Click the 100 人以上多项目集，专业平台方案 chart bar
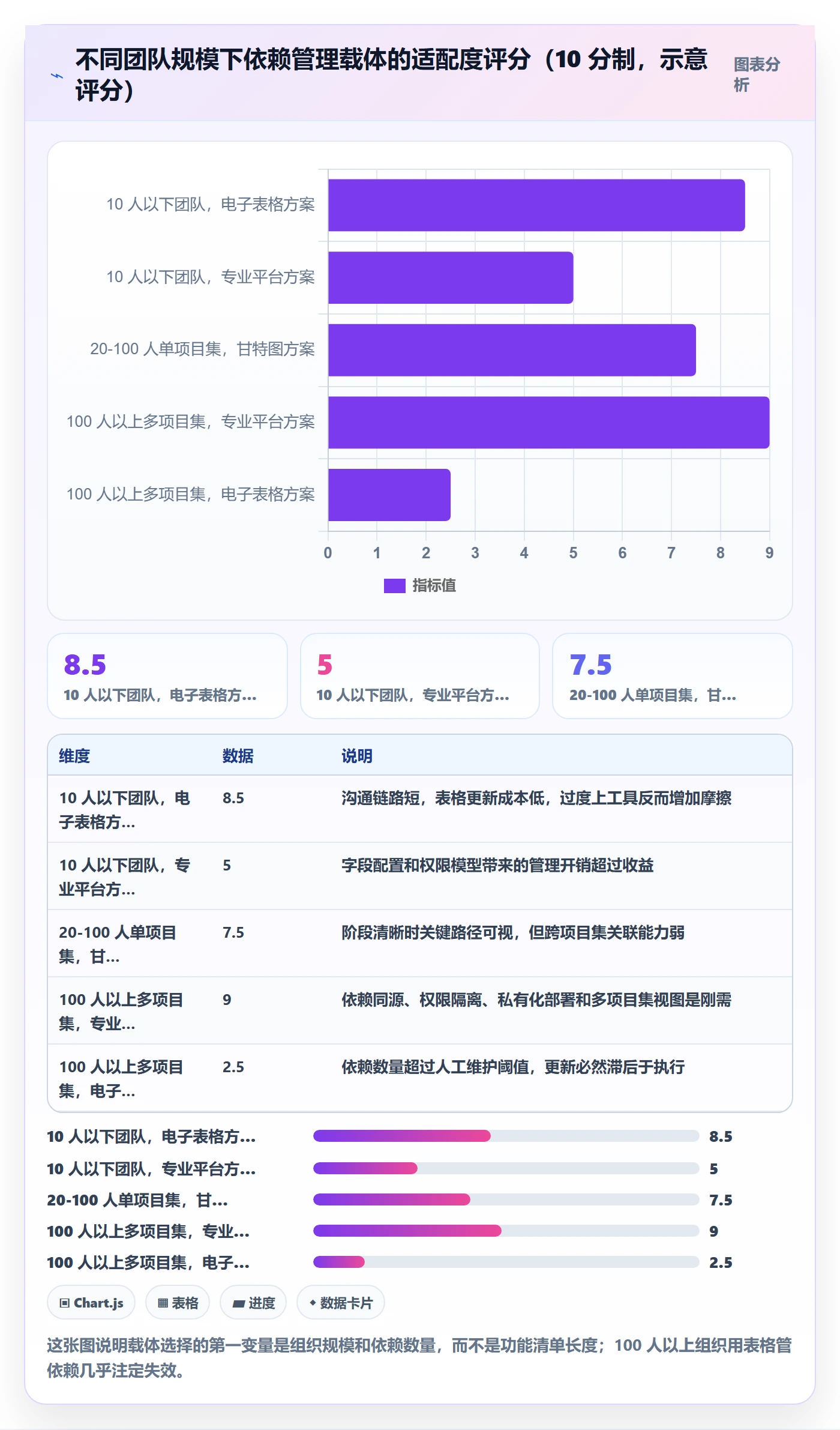The image size is (840, 1430). 548,423
